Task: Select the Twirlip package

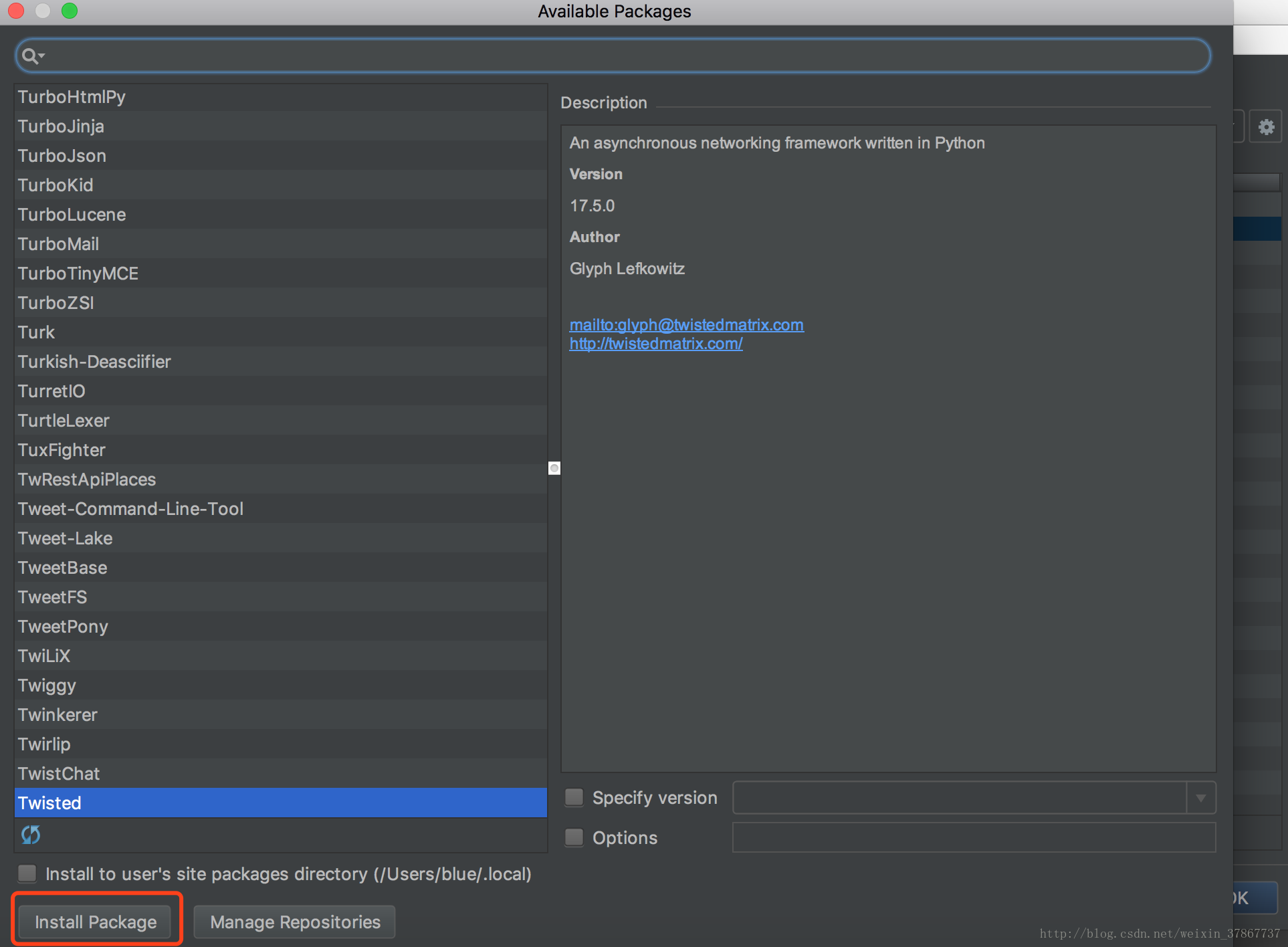Action: point(281,744)
